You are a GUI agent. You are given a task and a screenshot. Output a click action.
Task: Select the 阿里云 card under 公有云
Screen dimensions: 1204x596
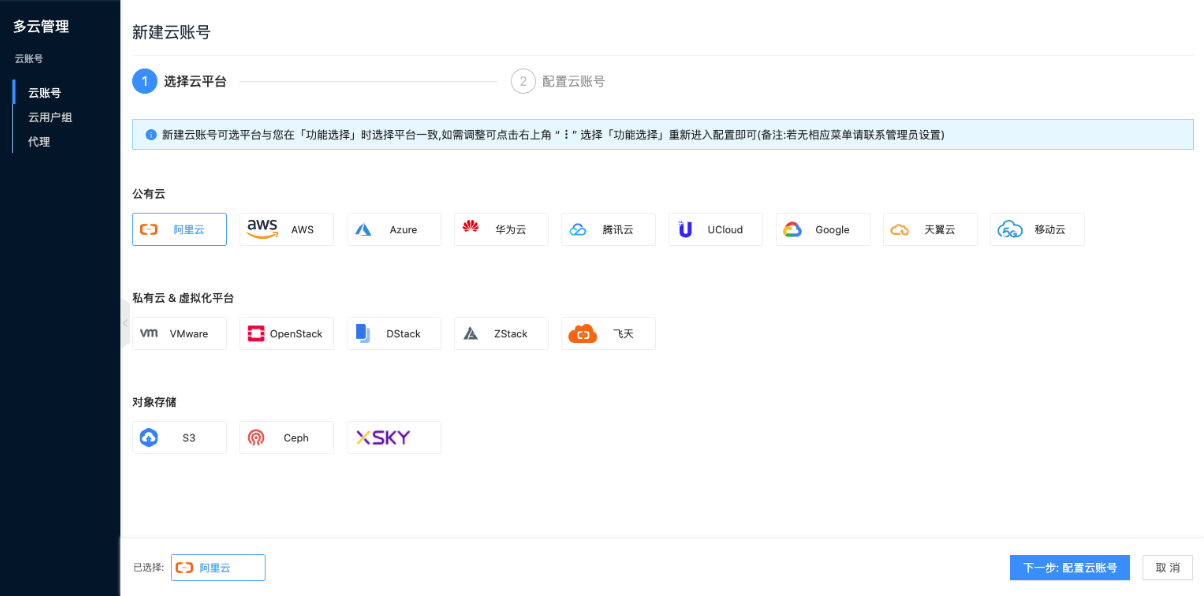tap(179, 229)
